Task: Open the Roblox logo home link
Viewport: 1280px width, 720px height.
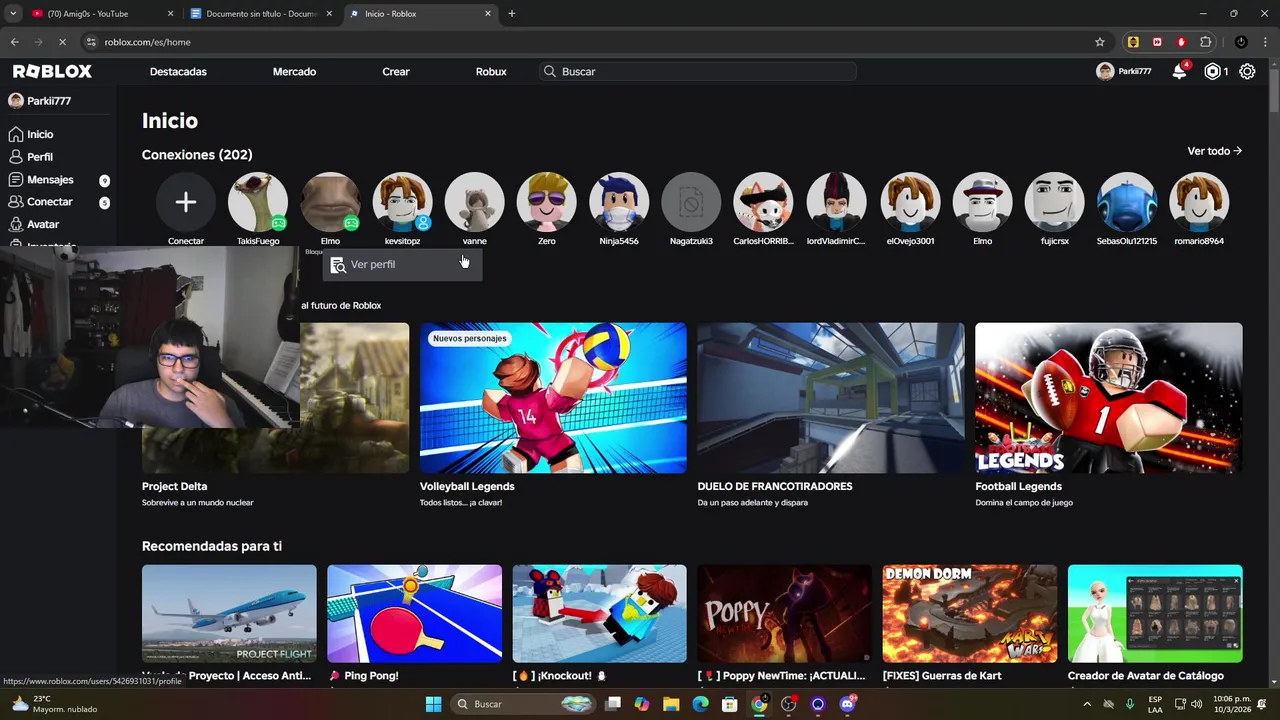Action: click(52, 71)
